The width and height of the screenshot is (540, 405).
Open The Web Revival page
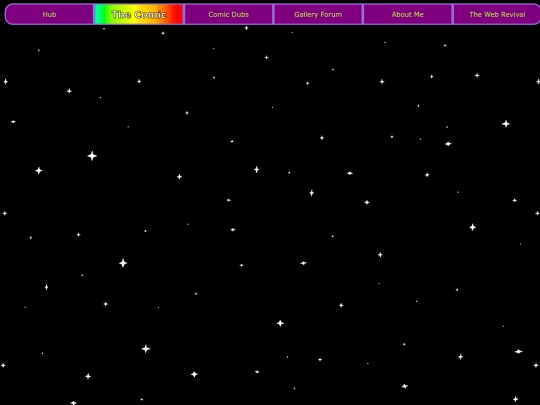click(497, 14)
